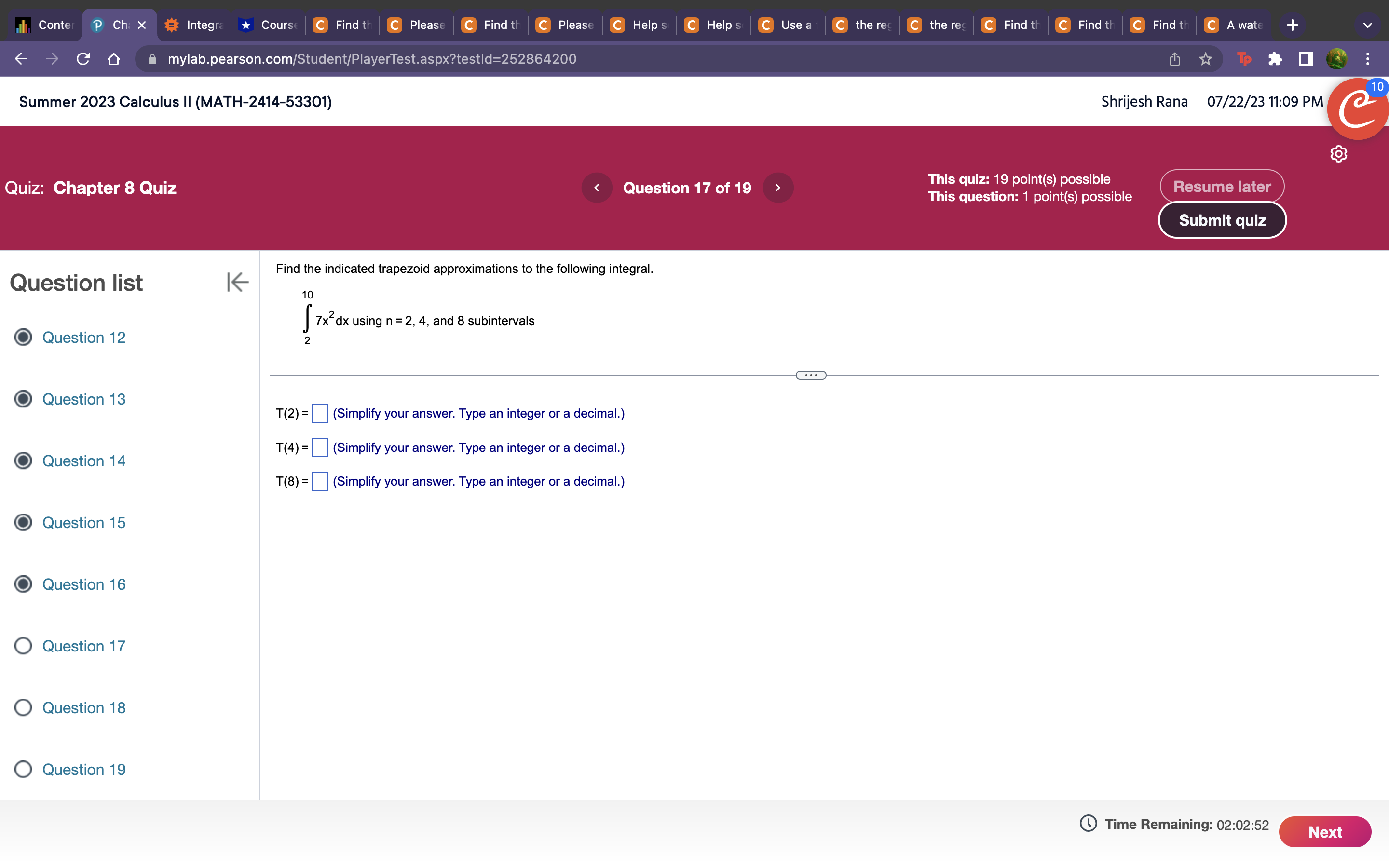Go to next question using chevron

778,188
